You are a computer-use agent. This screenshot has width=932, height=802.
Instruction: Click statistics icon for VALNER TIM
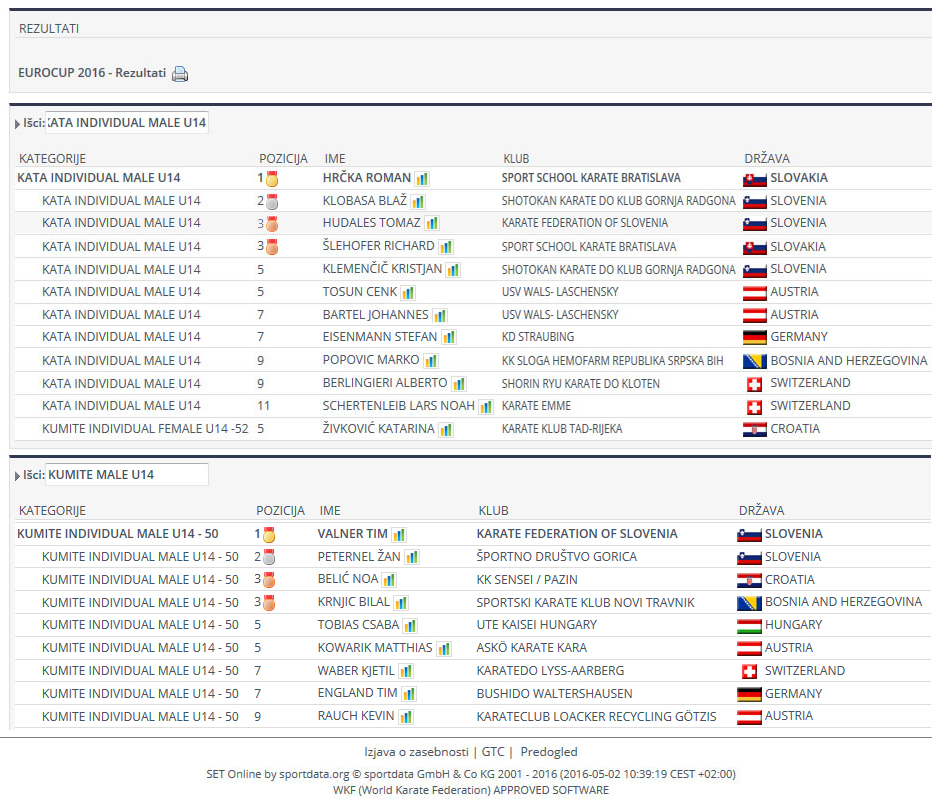(x=398, y=534)
